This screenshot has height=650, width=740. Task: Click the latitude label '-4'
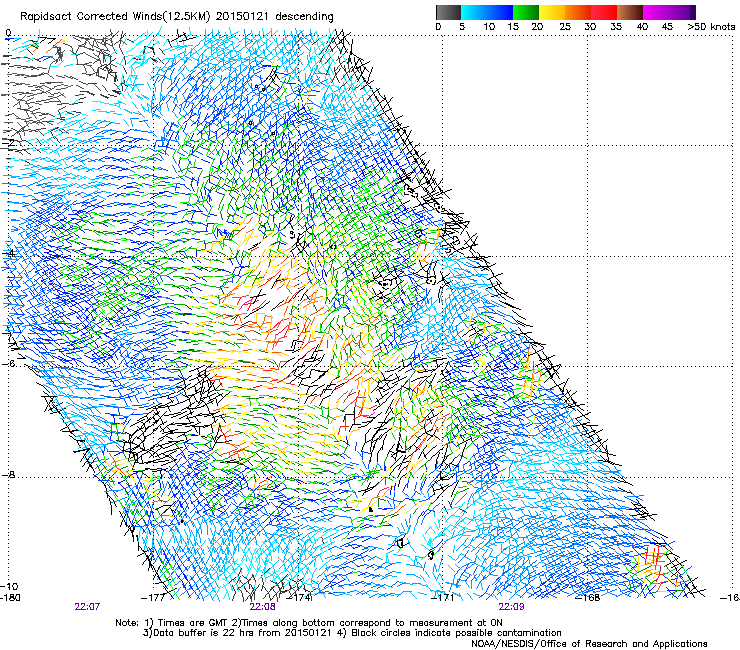coord(8,253)
